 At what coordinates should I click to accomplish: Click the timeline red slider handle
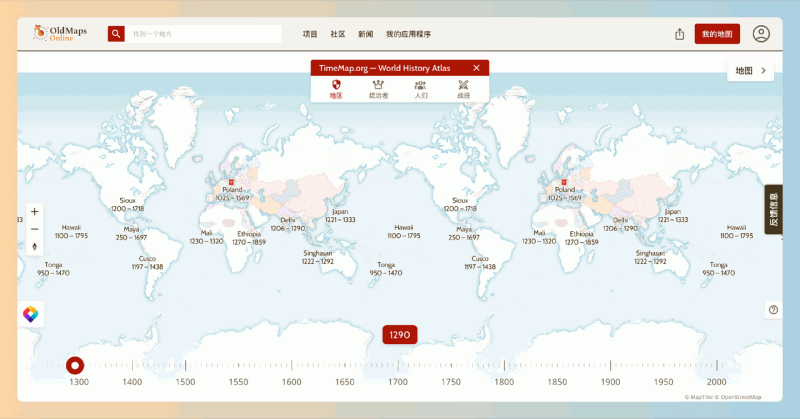tap(75, 365)
